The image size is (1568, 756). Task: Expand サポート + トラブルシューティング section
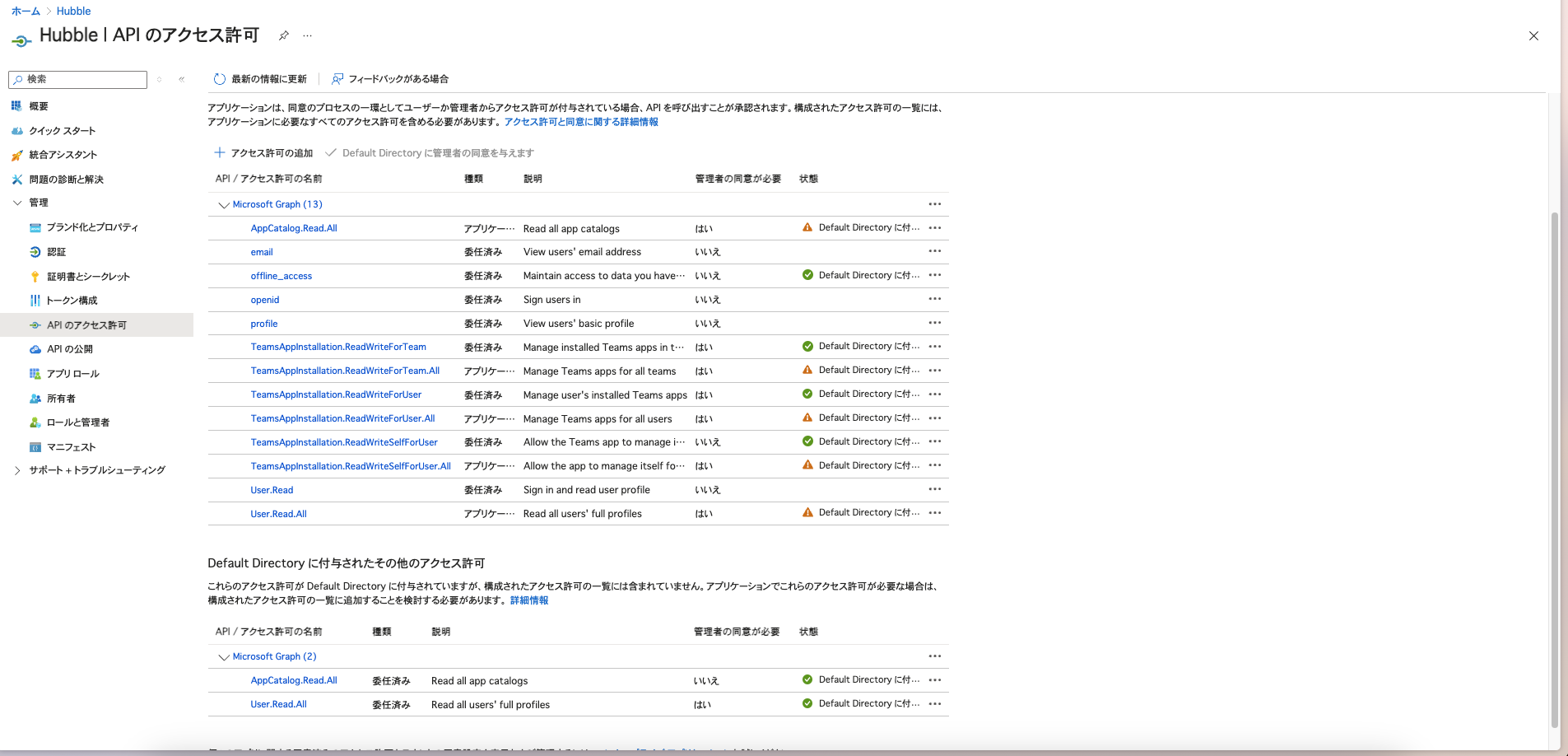(17, 470)
